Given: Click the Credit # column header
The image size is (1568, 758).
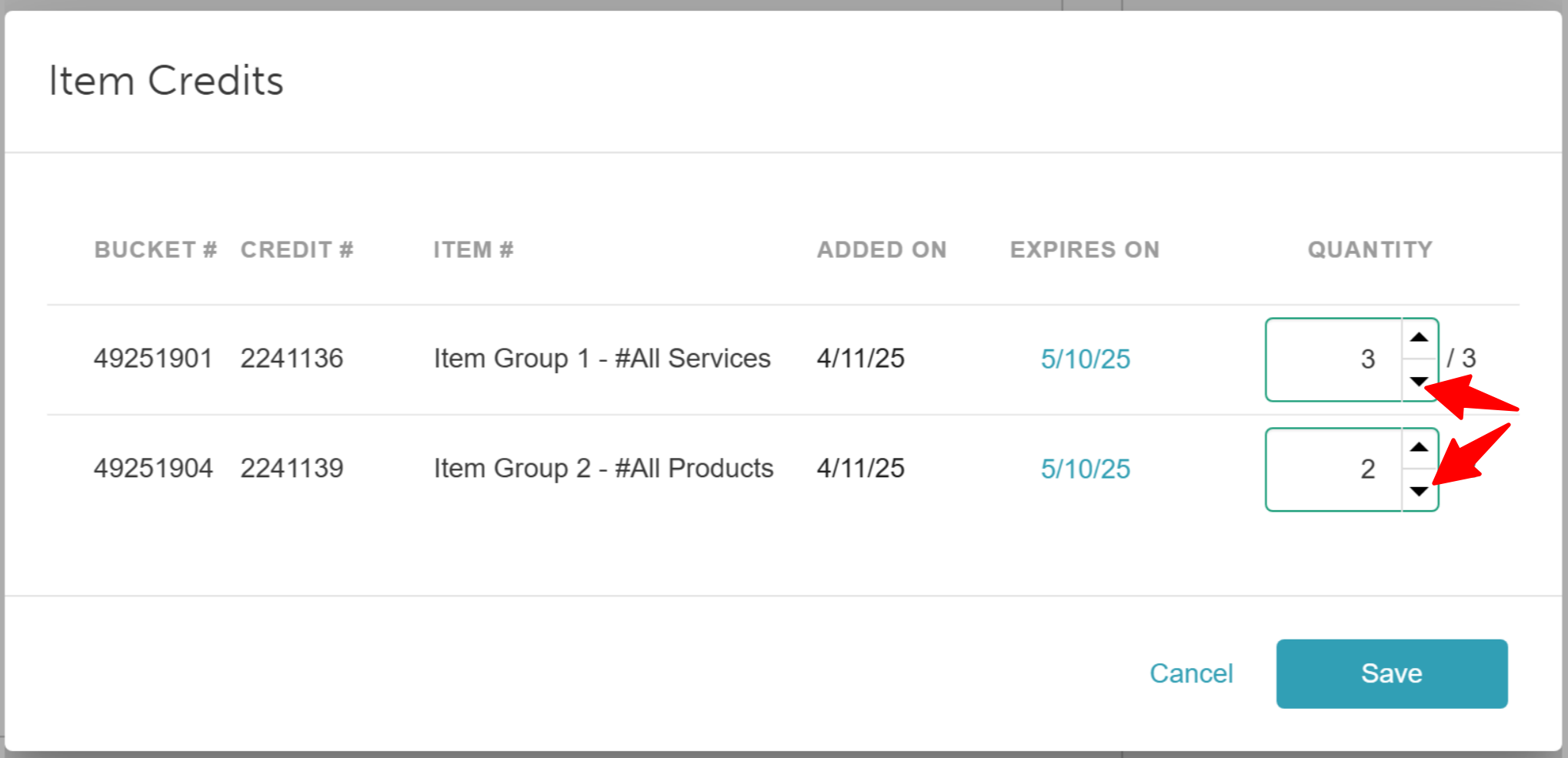Looking at the screenshot, I should click(297, 250).
